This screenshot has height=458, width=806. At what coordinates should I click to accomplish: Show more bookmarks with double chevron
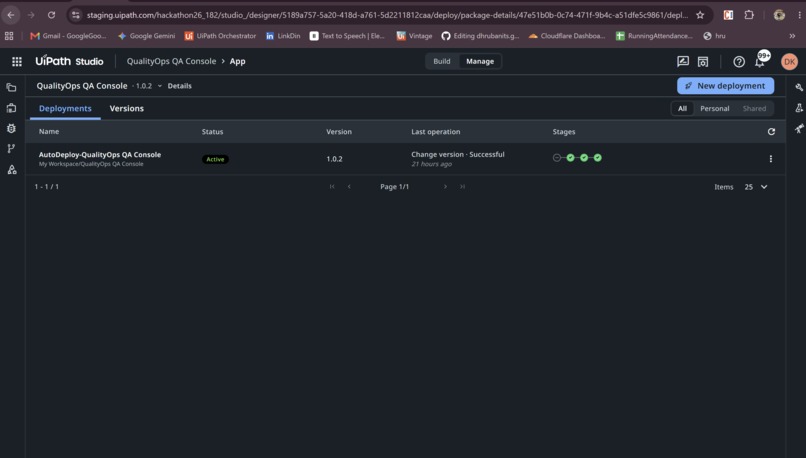click(x=792, y=36)
